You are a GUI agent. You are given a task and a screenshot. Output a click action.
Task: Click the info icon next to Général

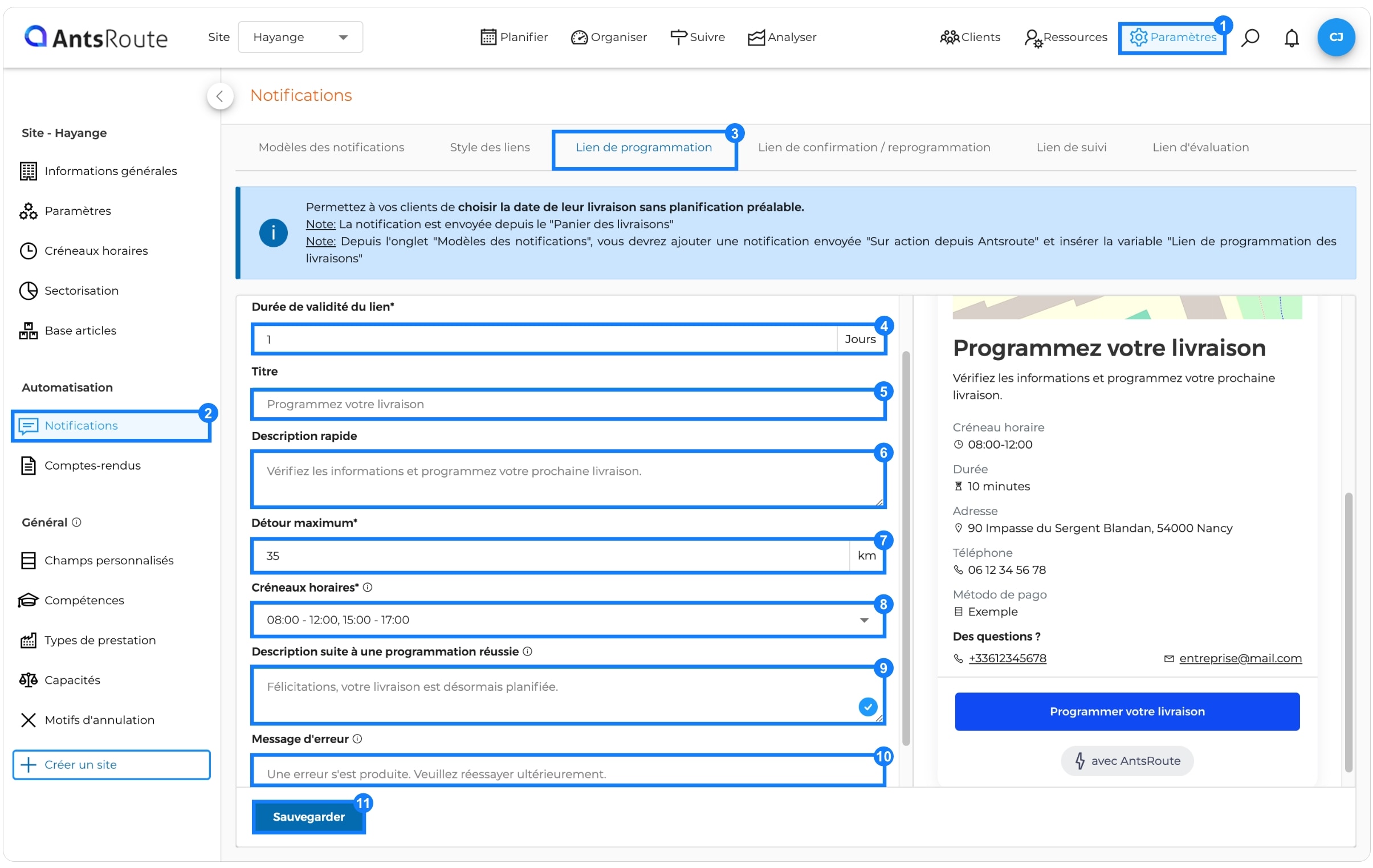click(76, 523)
